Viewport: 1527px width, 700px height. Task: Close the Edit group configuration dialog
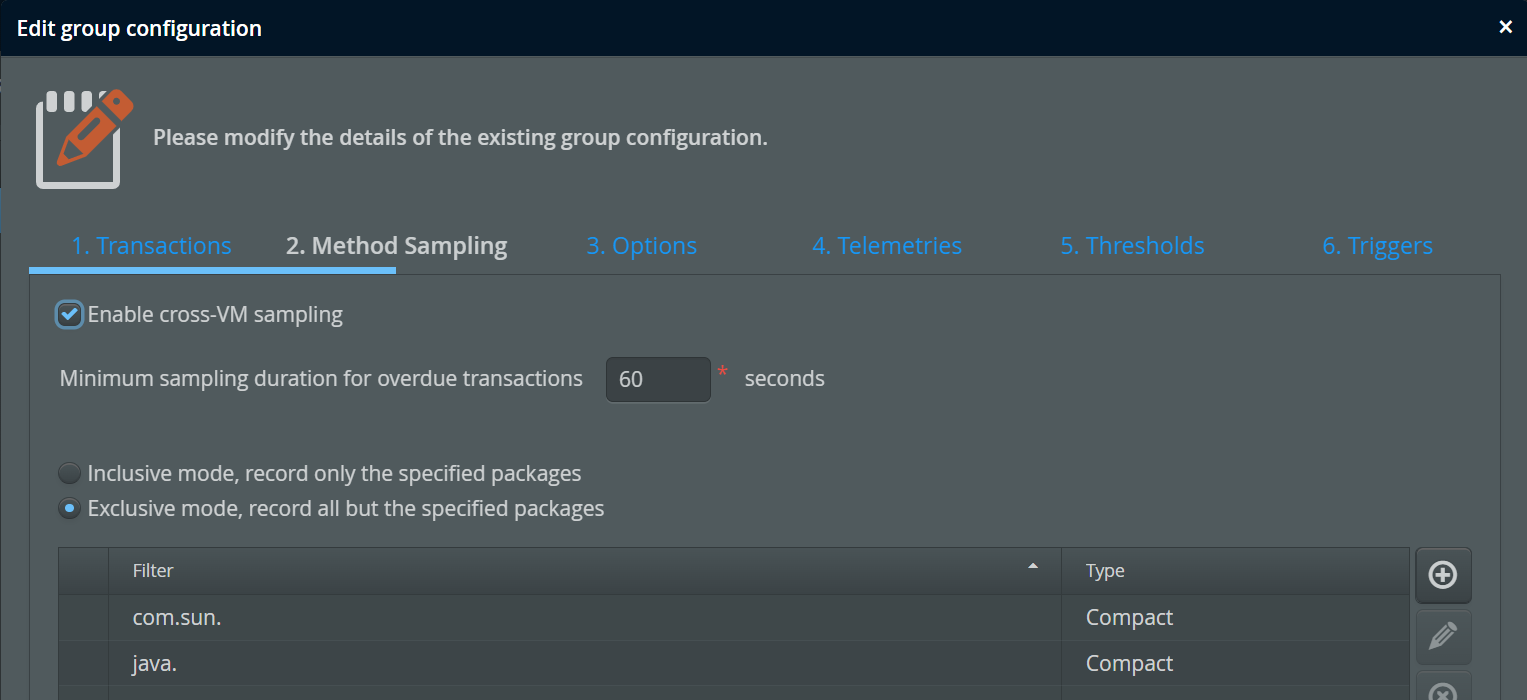click(x=1505, y=28)
